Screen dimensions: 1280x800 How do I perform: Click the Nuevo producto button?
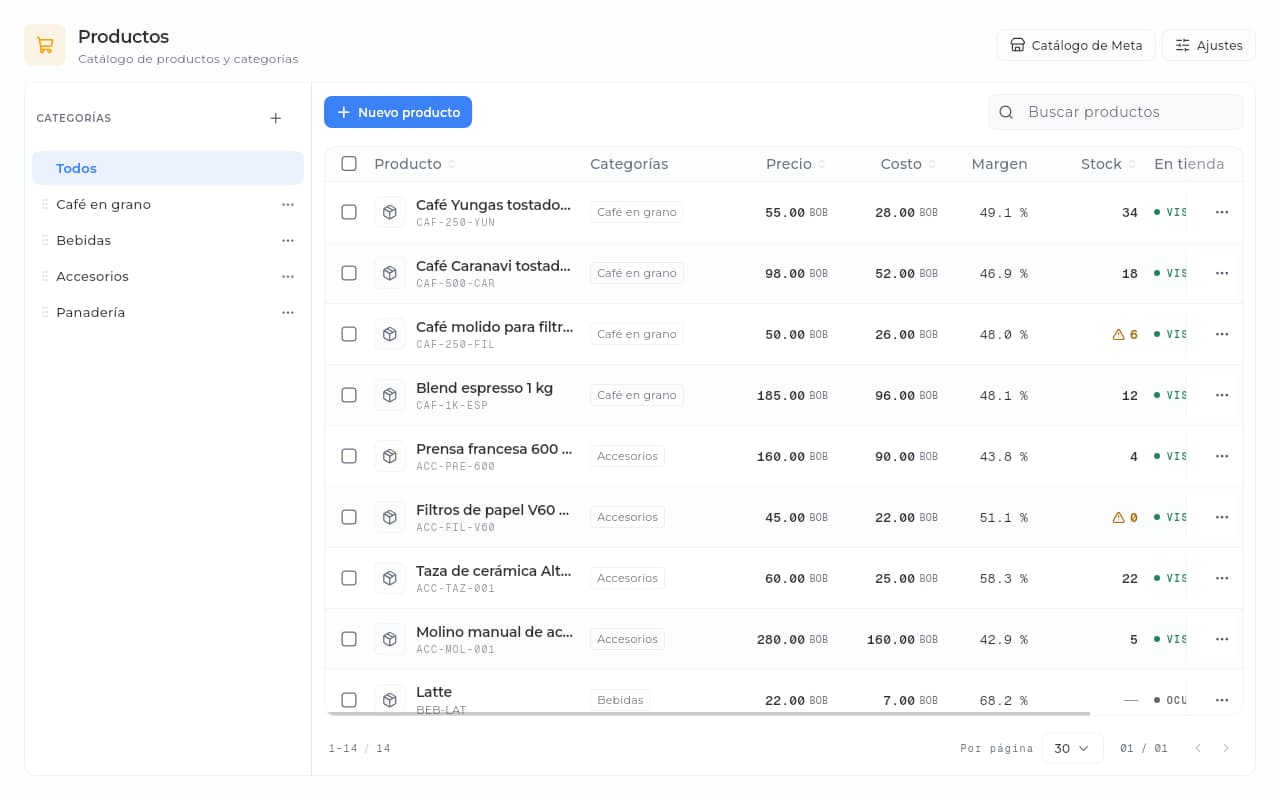click(398, 112)
